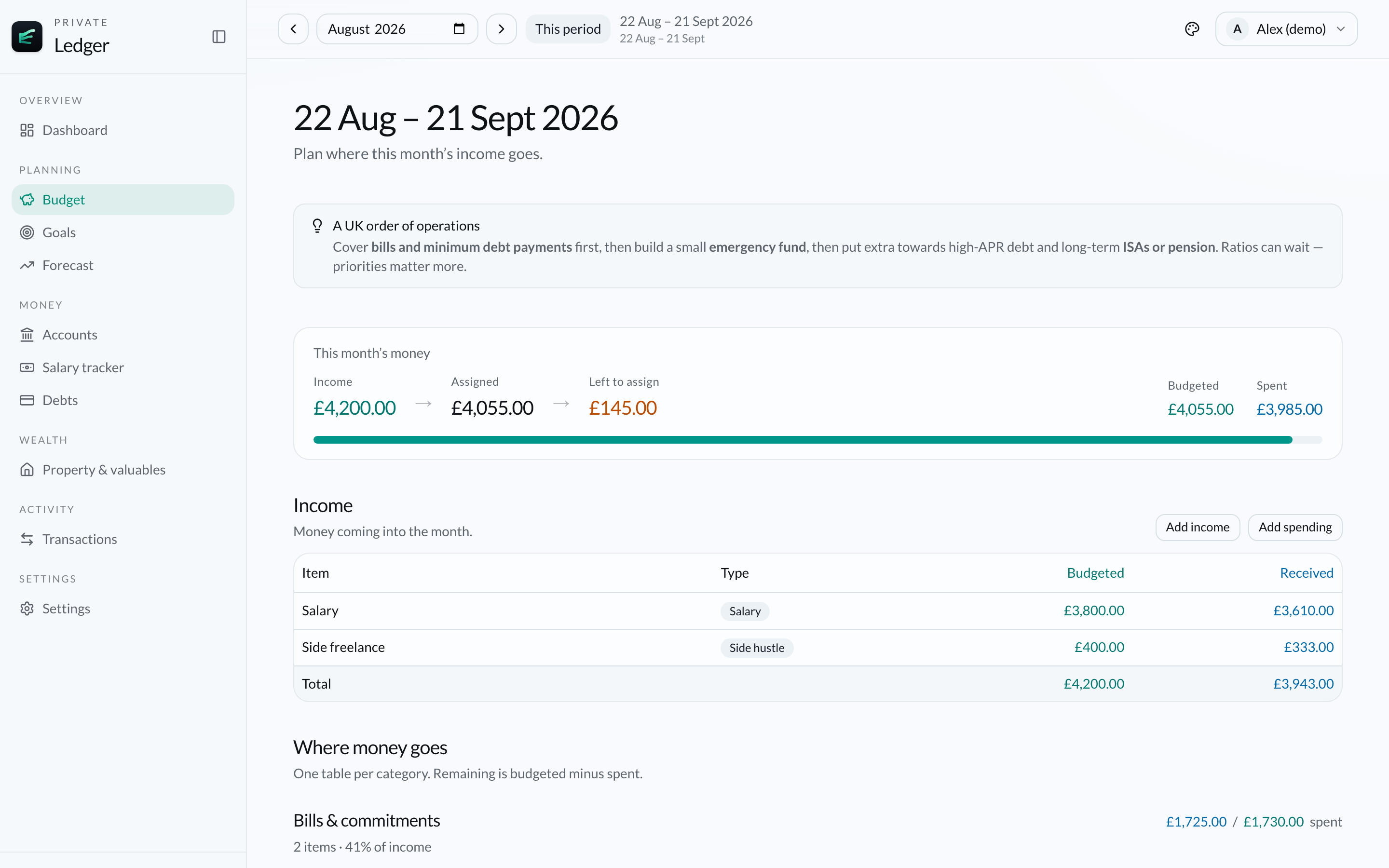Click the Salary type badge
1389x868 pixels.
(x=745, y=611)
